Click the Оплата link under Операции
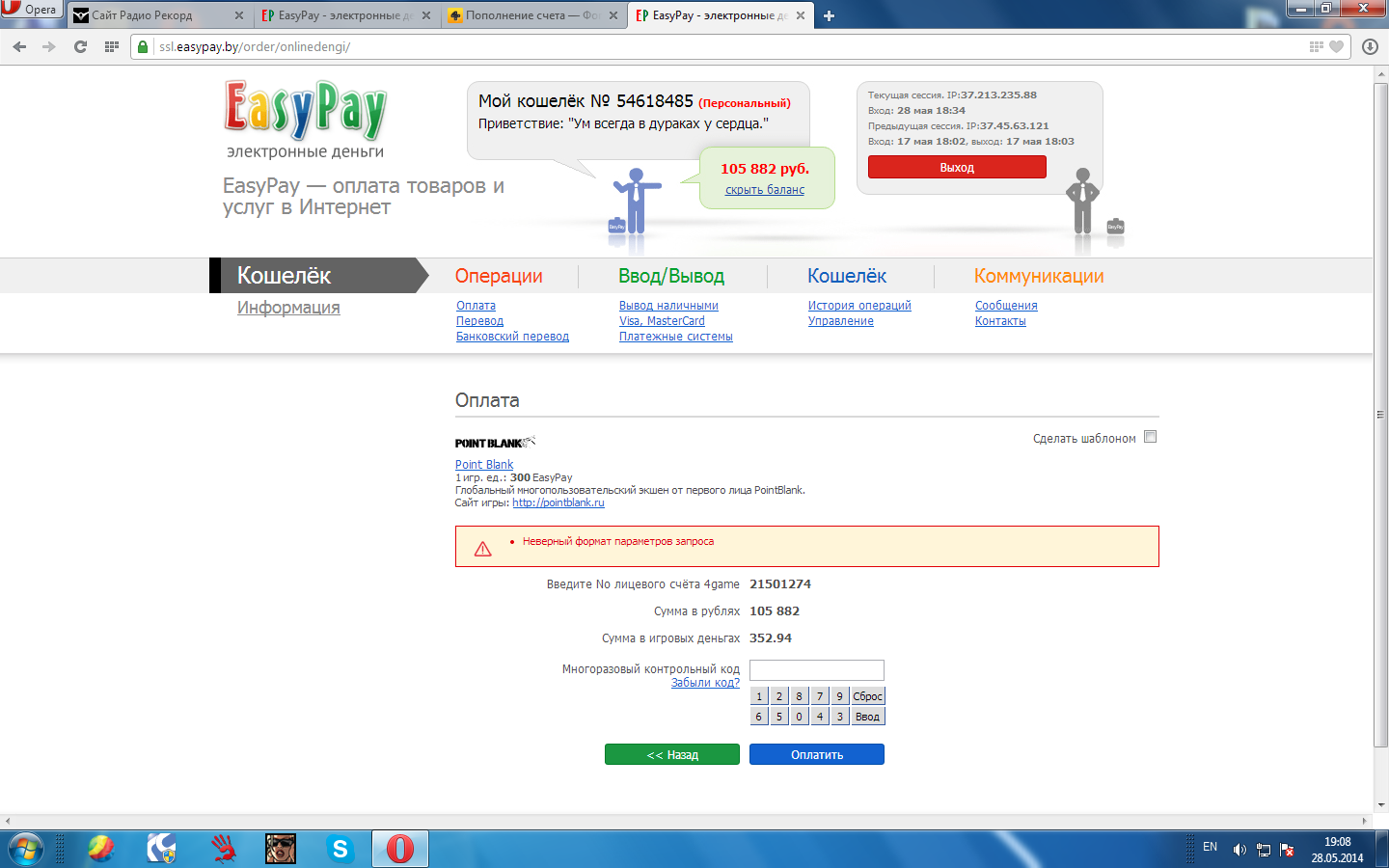The height and width of the screenshot is (868, 1389). click(x=476, y=306)
